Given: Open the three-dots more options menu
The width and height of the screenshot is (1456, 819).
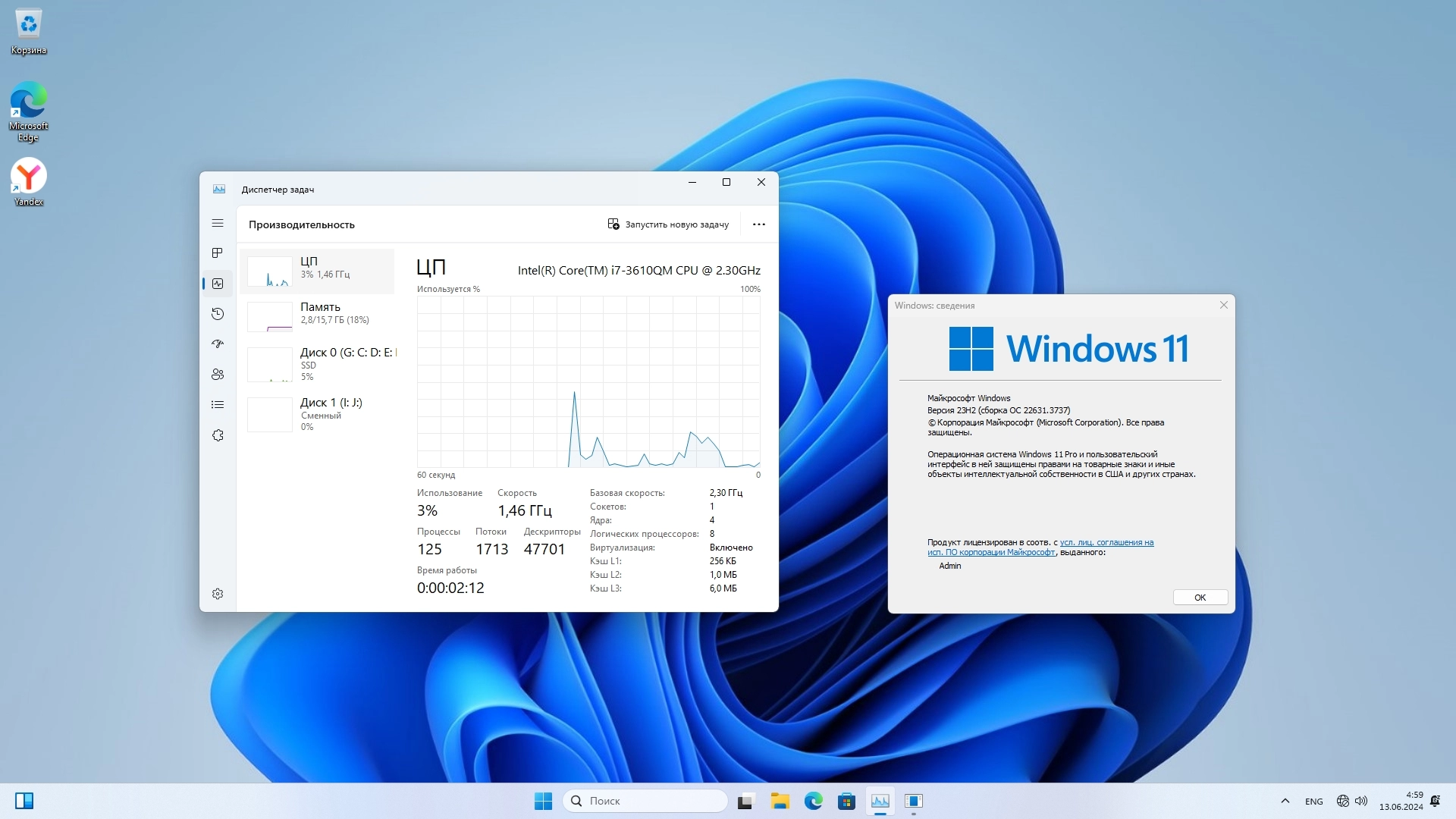Looking at the screenshot, I should [758, 224].
